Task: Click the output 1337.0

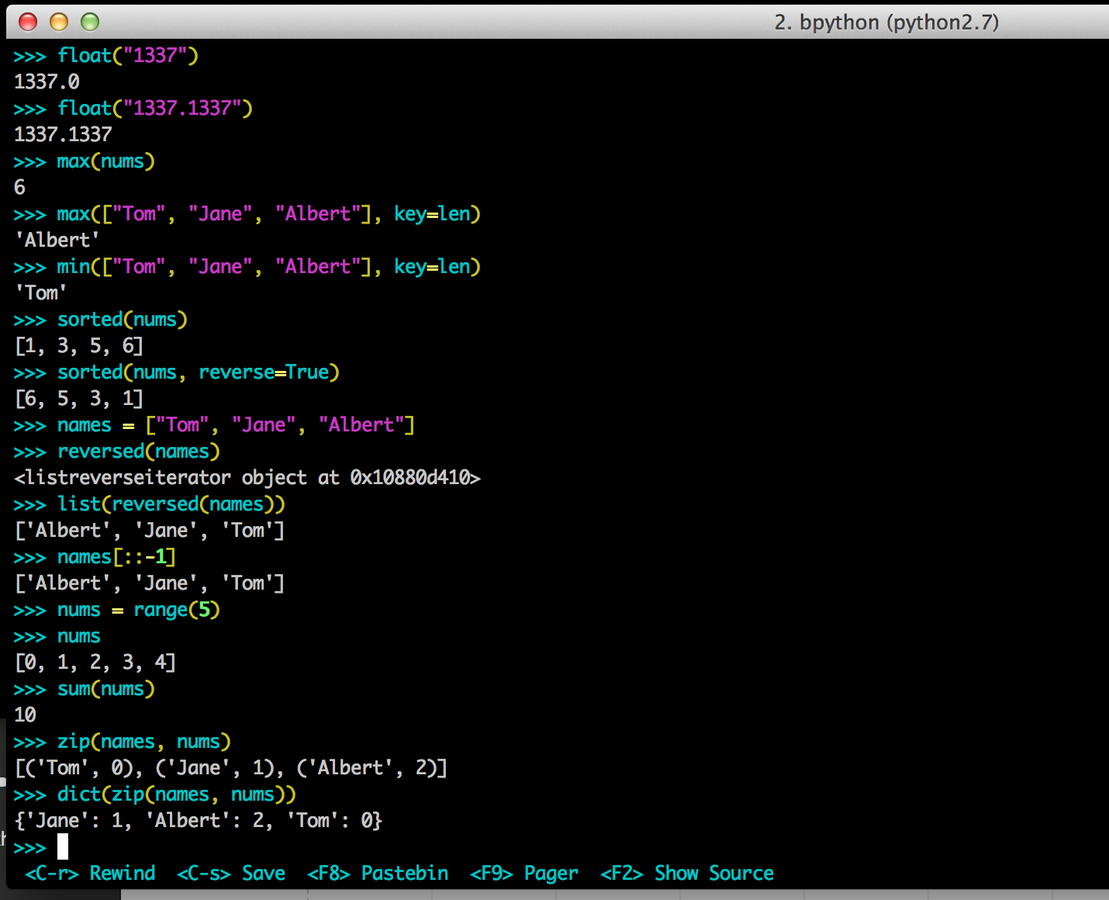Action: 47,82
